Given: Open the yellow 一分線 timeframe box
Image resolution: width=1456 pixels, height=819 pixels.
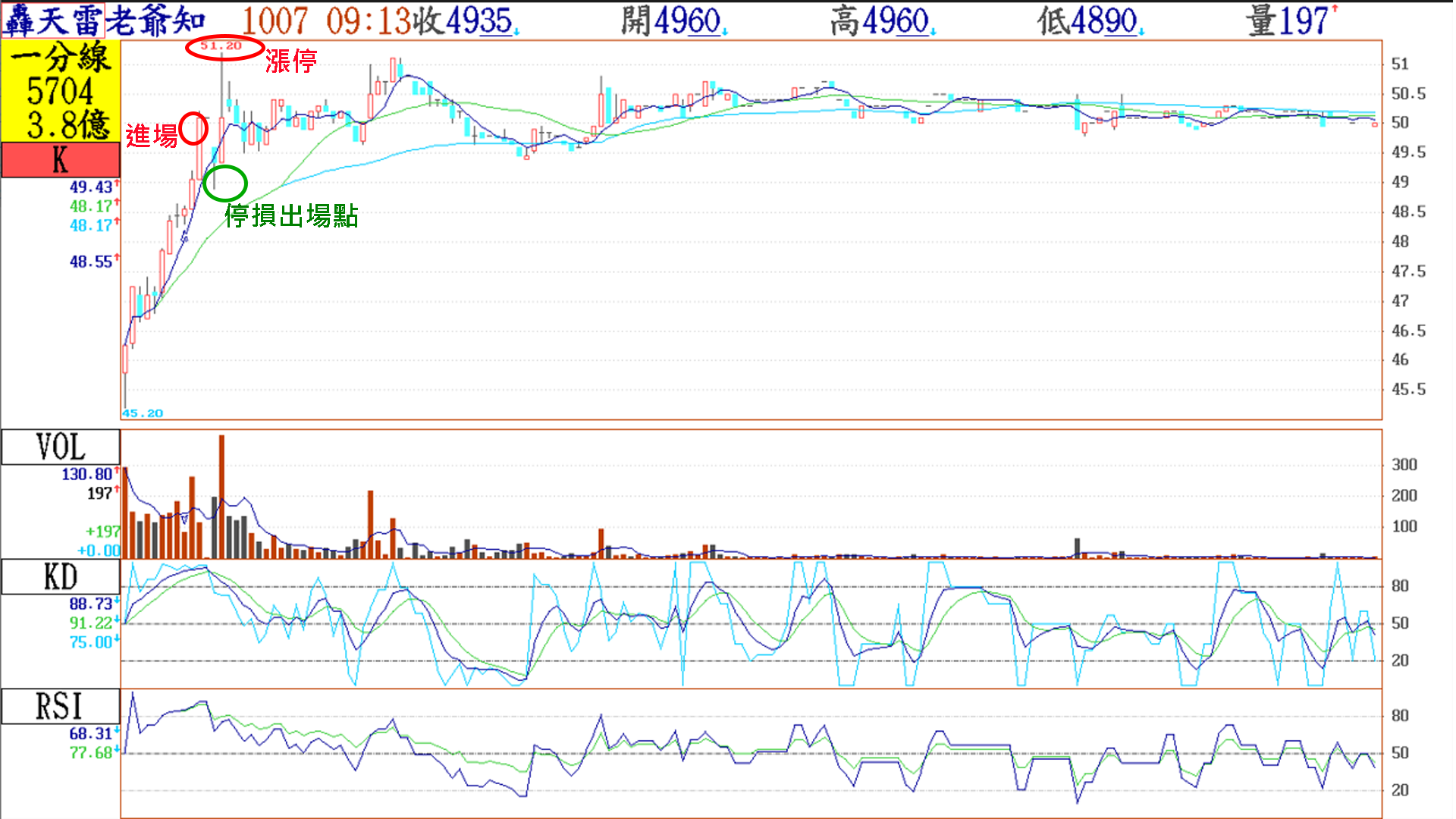Looking at the screenshot, I should coord(61,91).
